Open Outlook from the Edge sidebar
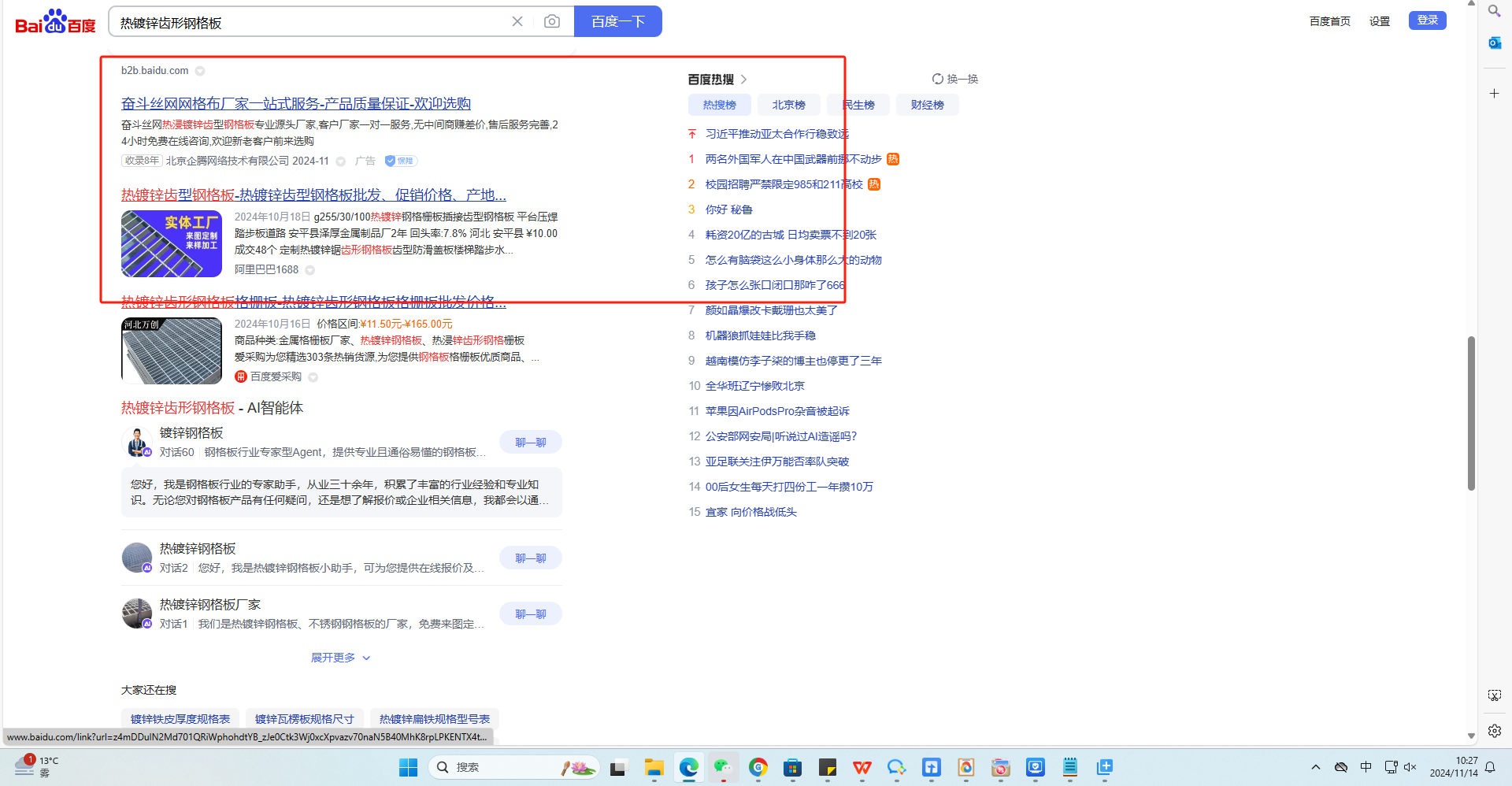The image size is (1512, 786). (x=1494, y=43)
